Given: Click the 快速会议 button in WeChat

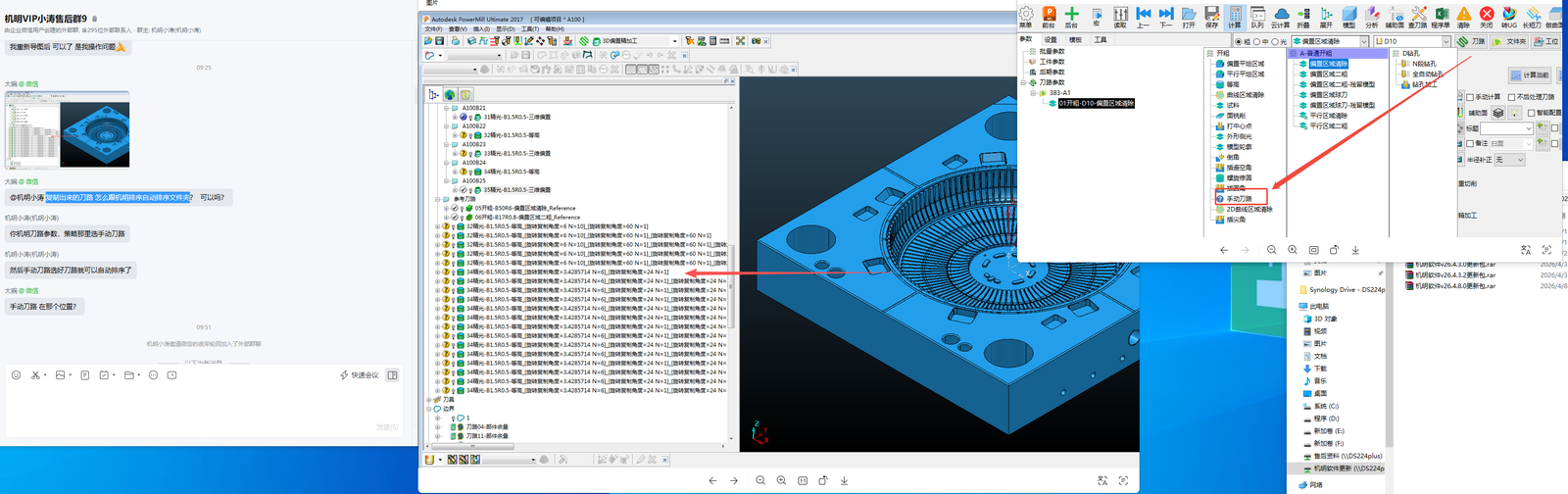Looking at the screenshot, I should pyautogui.click(x=360, y=375).
